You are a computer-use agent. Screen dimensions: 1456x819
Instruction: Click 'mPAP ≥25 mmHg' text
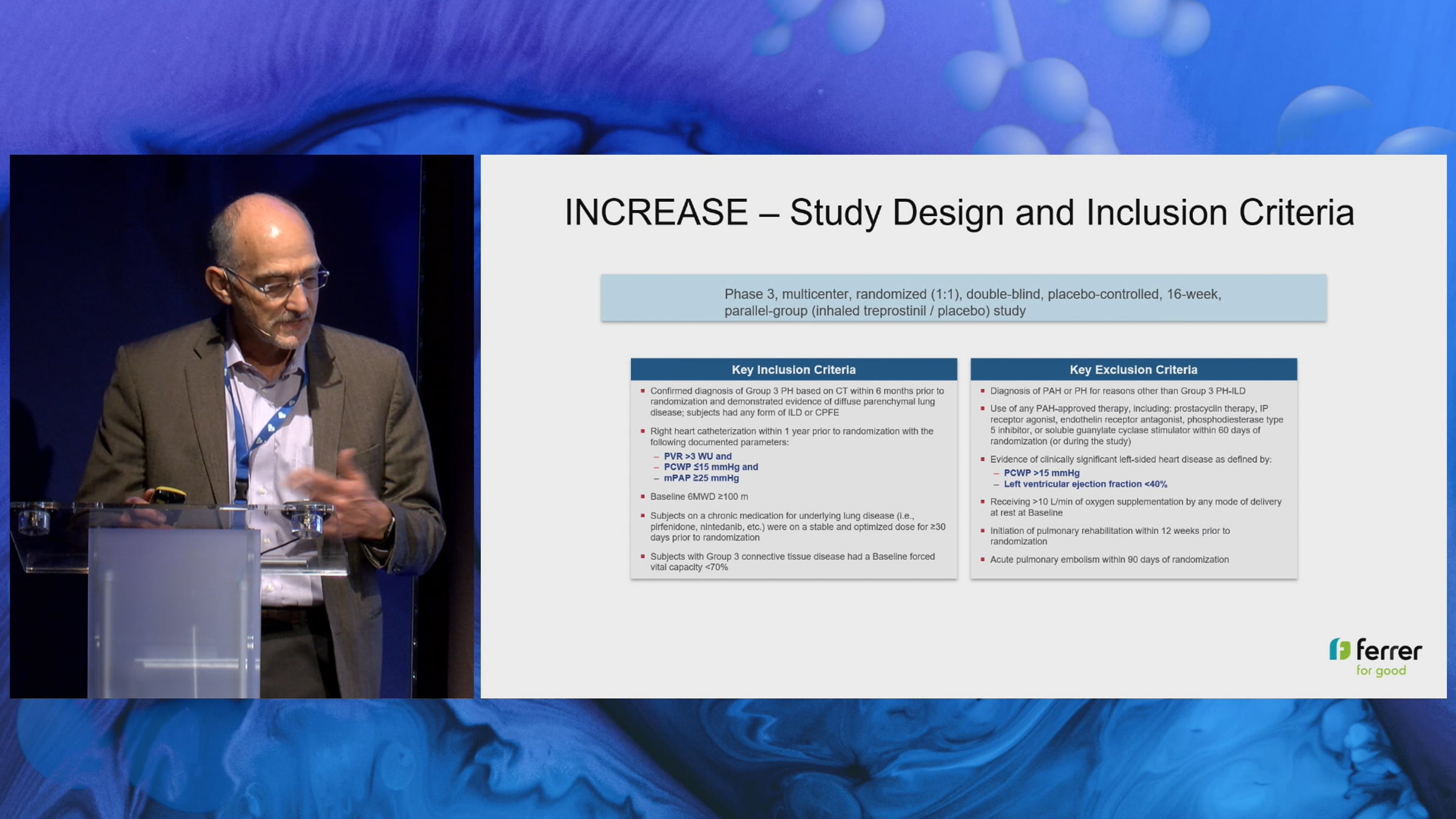(x=701, y=478)
